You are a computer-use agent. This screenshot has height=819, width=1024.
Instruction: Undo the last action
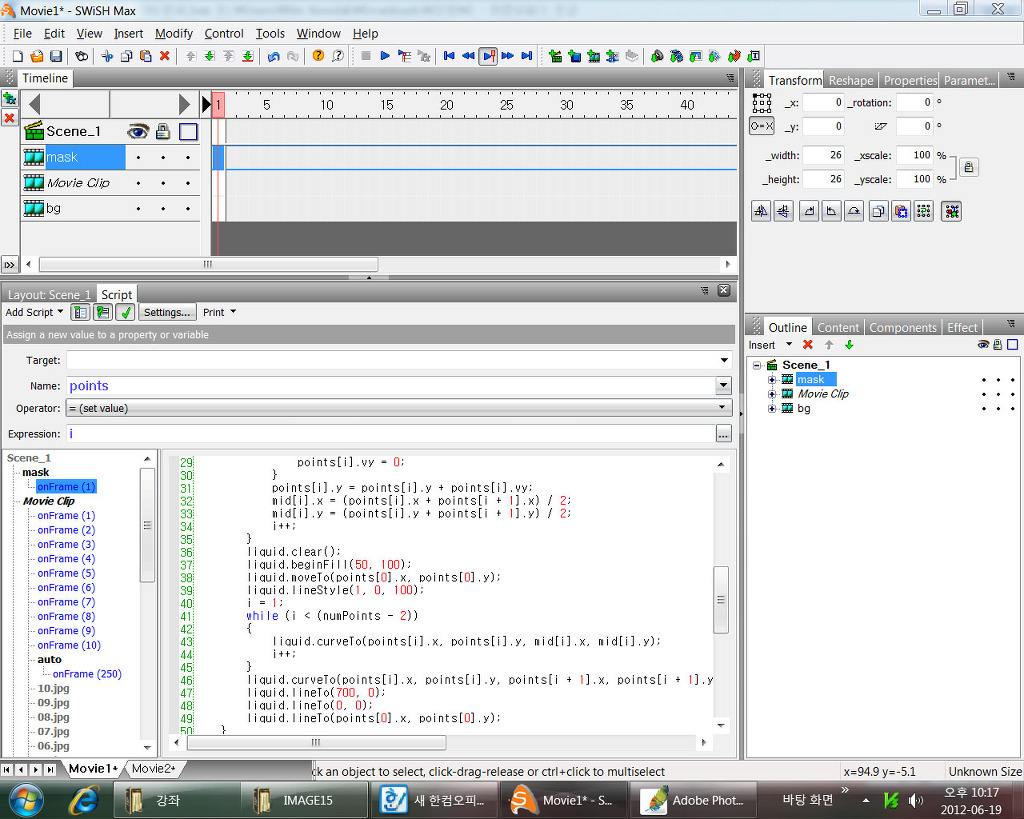click(274, 56)
